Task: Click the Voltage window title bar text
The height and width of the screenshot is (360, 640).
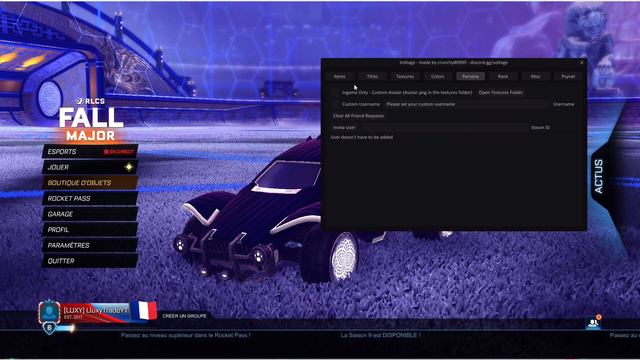Action: pyautogui.click(x=453, y=62)
